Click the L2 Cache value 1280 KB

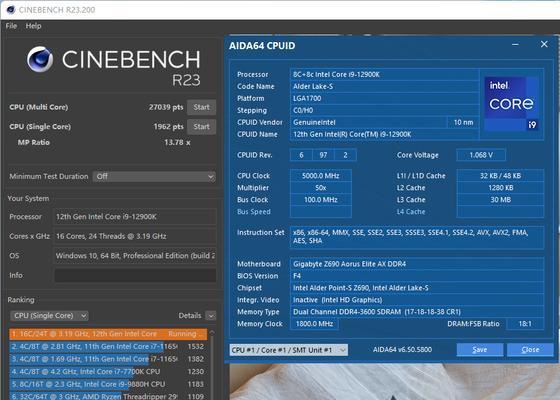(500, 188)
